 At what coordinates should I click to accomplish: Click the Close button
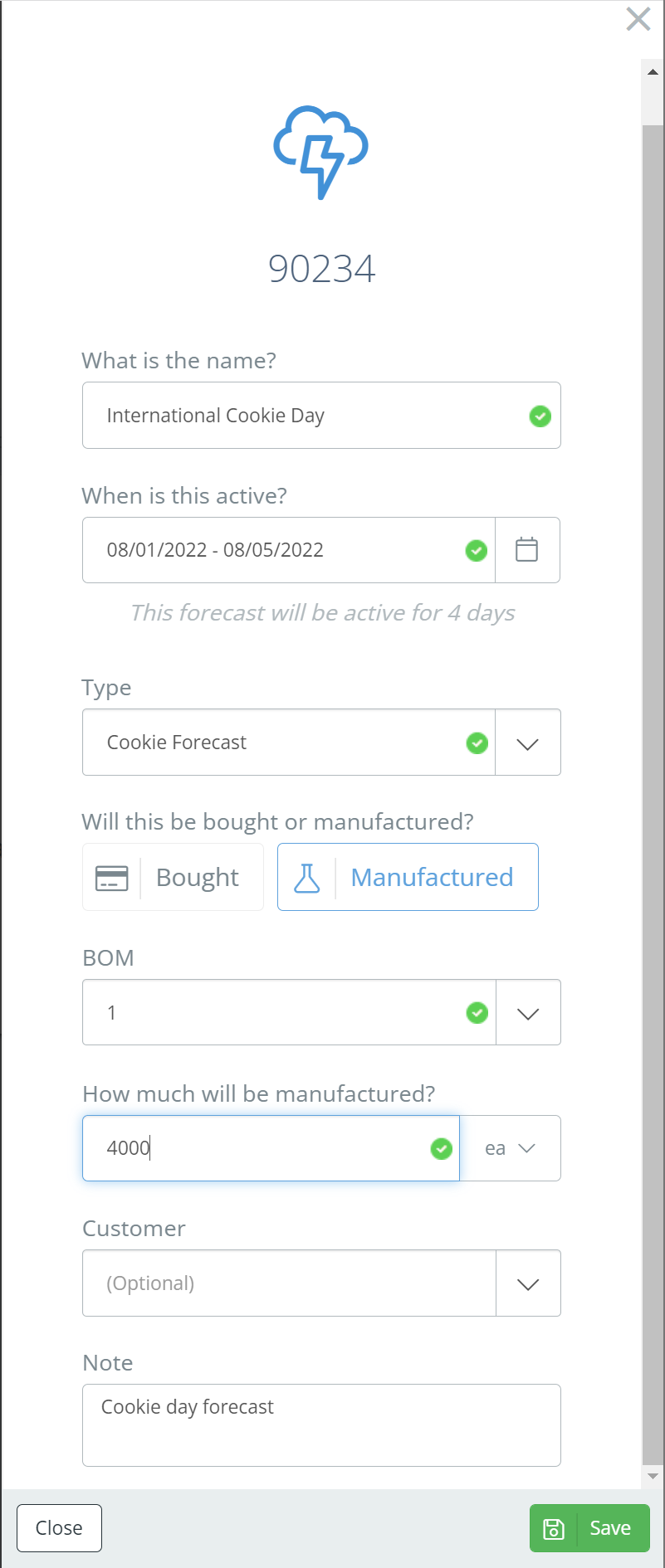59,1528
